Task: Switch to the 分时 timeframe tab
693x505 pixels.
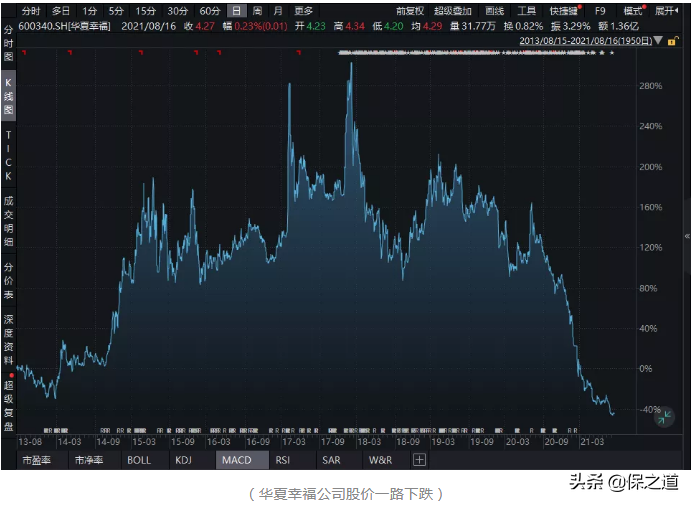Action: pos(30,11)
